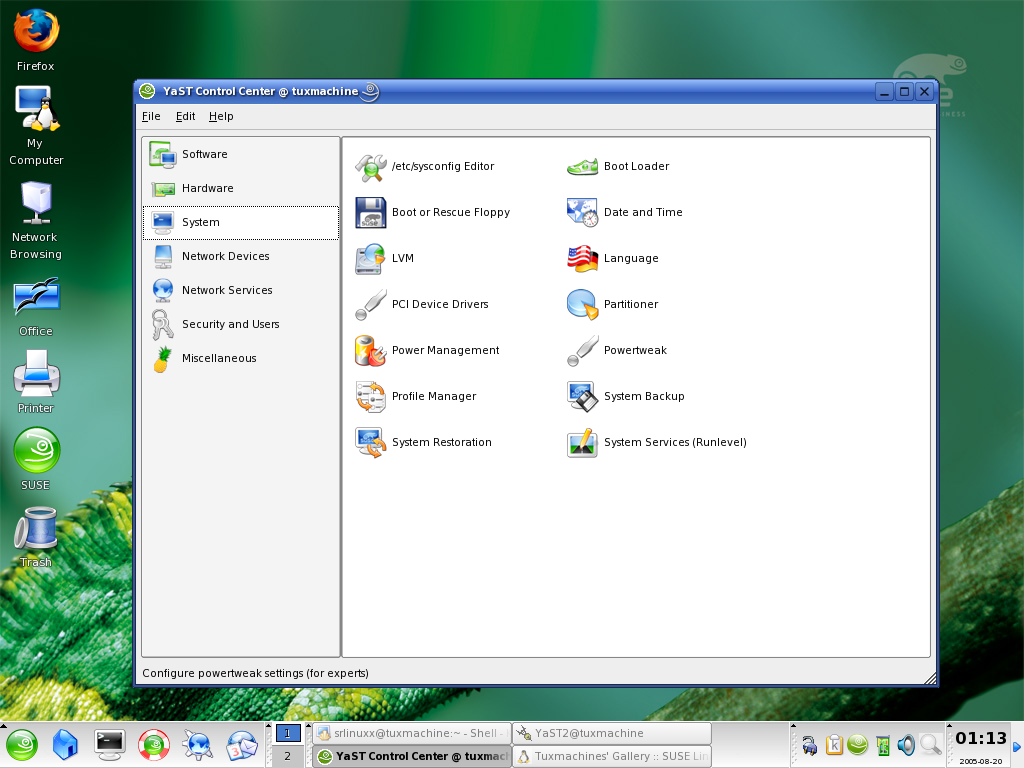Switch to YaST Control Center taskbar entry
The height and width of the screenshot is (768, 1024).
pos(411,756)
